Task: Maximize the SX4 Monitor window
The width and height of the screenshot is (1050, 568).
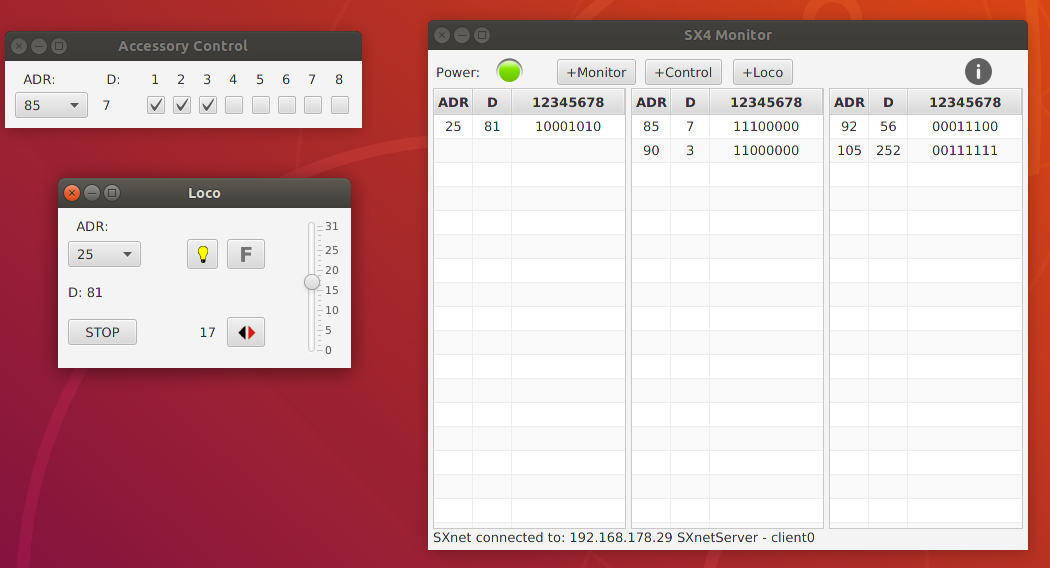Action: click(482, 35)
